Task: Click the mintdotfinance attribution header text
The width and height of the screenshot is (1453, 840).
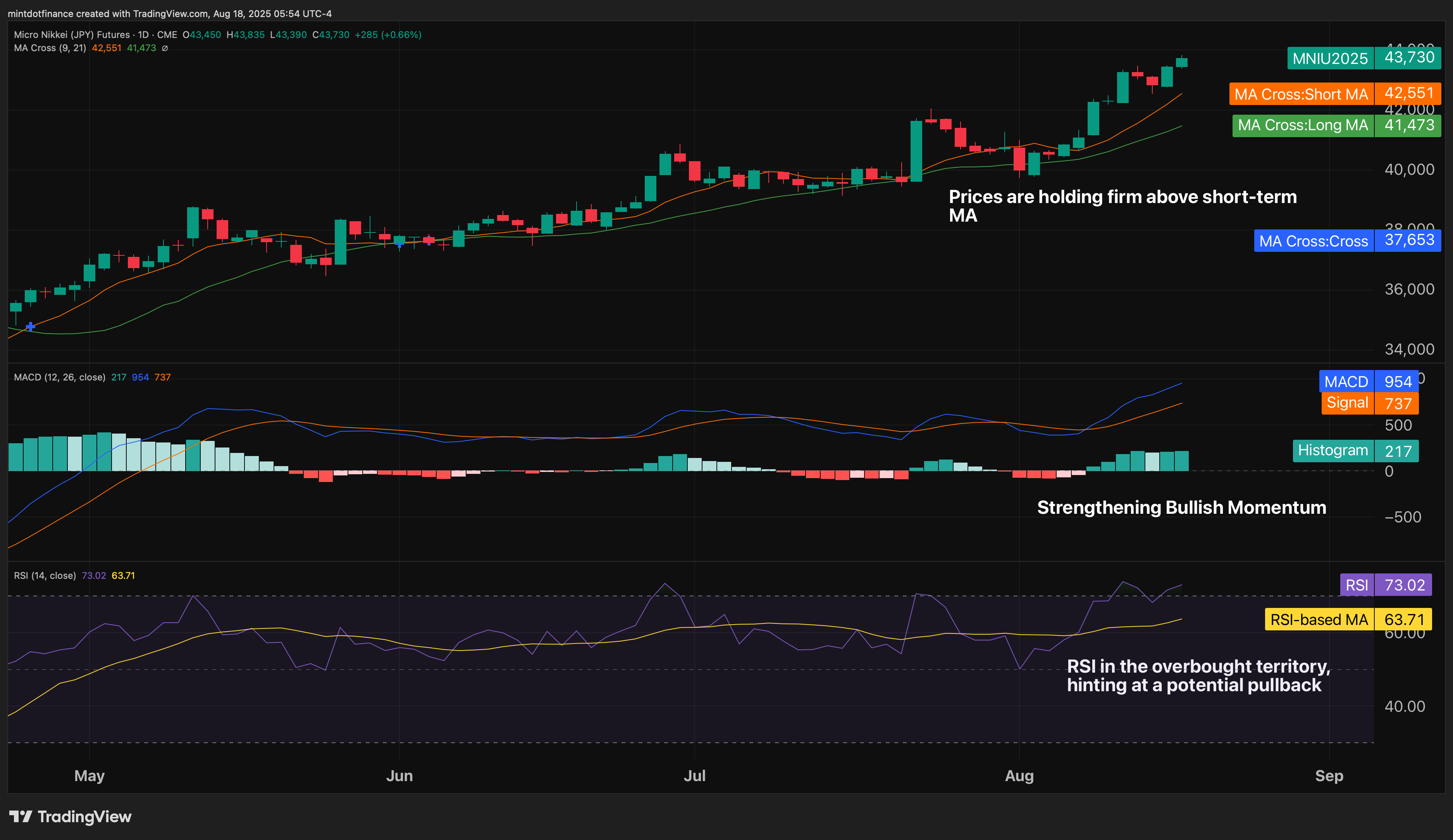Action: (170, 13)
